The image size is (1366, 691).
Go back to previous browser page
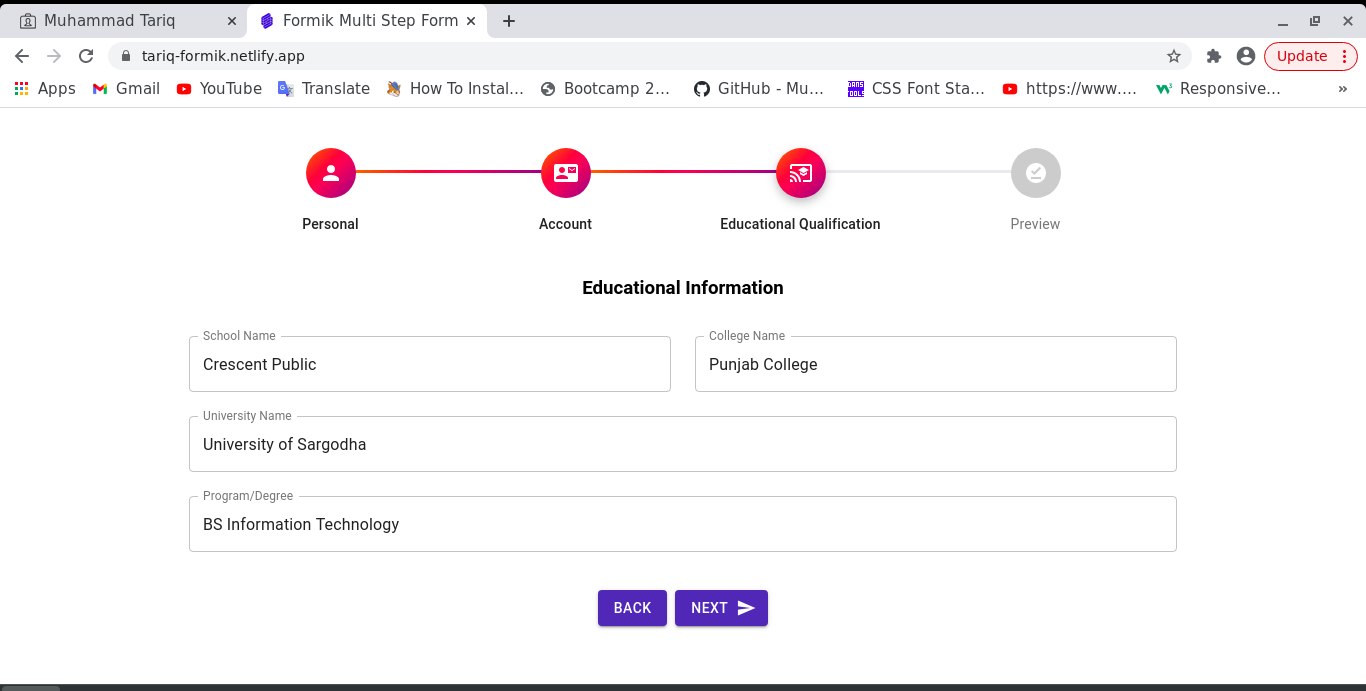[22, 56]
